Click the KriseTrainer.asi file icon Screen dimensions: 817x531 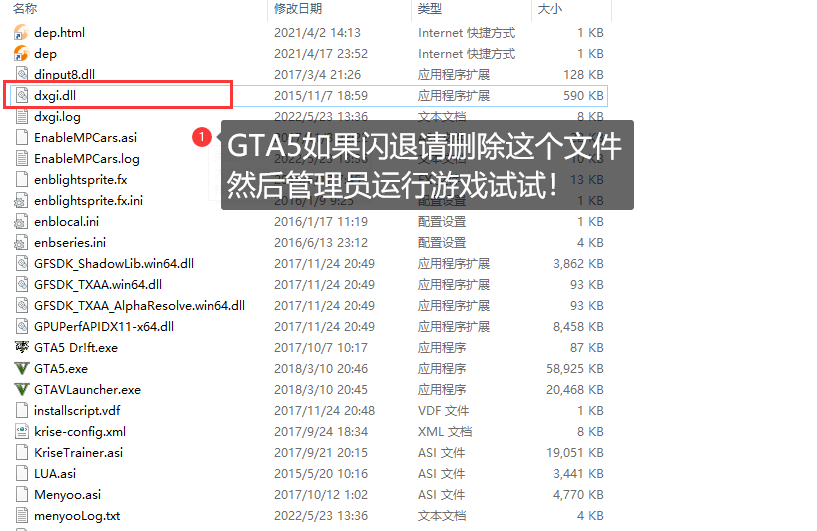pos(21,452)
